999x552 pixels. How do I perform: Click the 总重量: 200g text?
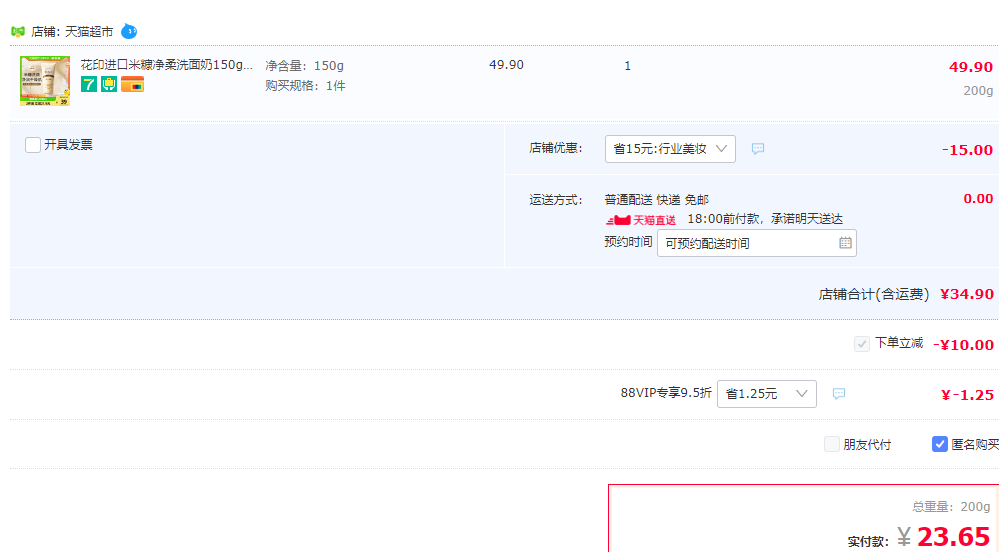tap(951, 507)
